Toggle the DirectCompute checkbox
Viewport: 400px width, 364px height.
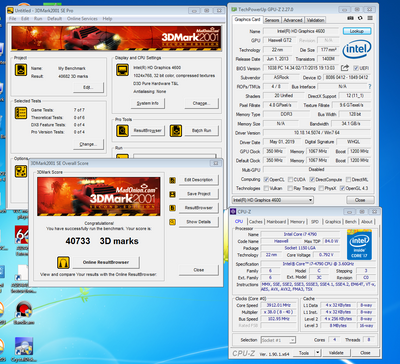click(312, 179)
